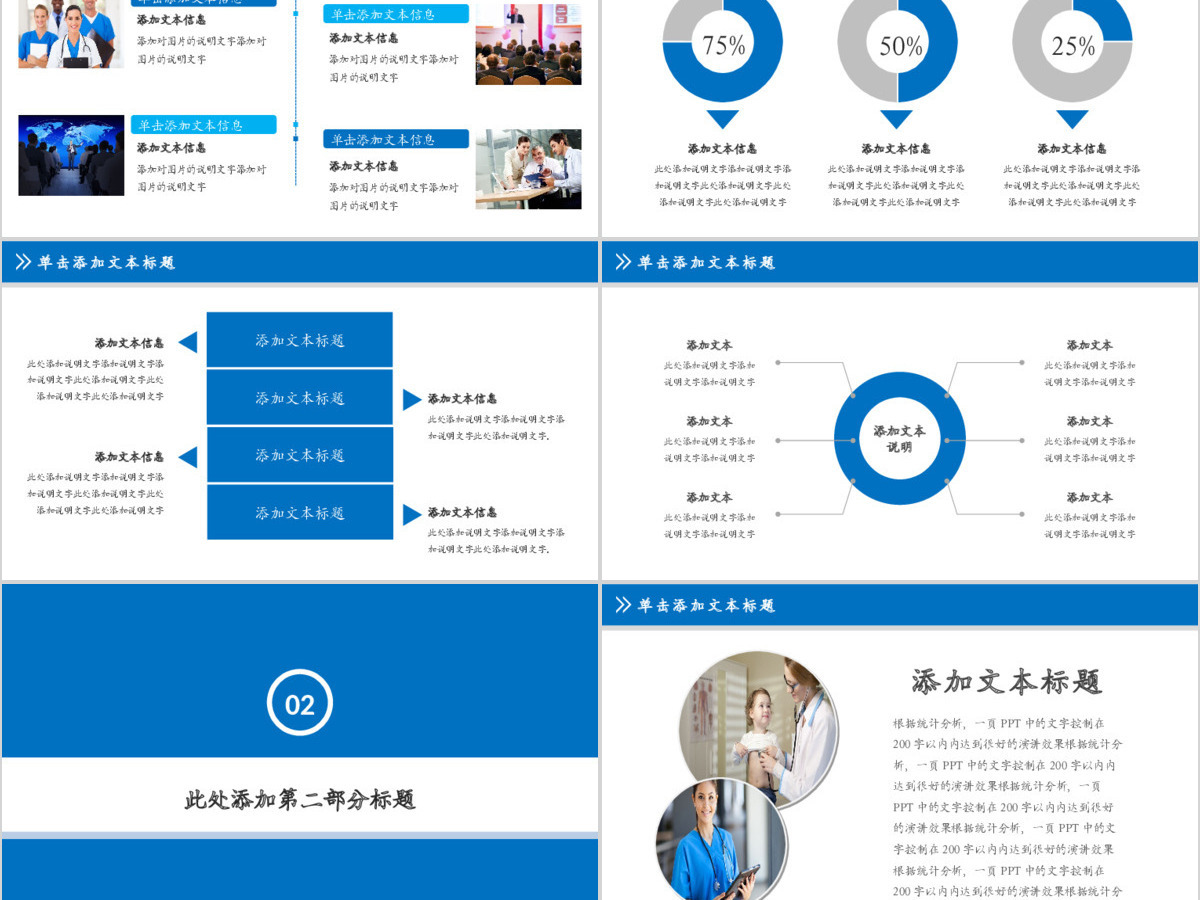
Task: Click 添加文本 label at middle left of ring
Action: tap(709, 421)
